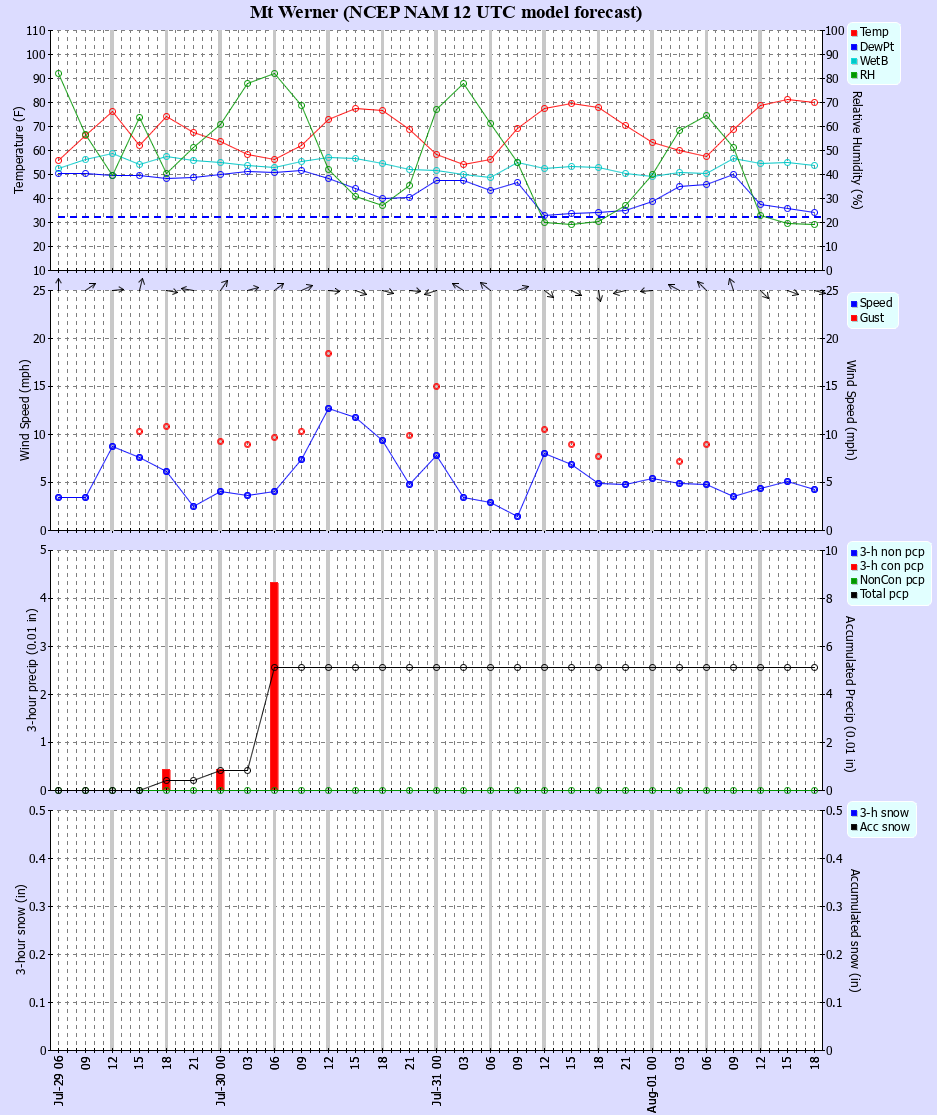Click the Jul-31 00 time axis label
937x1115 pixels.
coord(437,1080)
